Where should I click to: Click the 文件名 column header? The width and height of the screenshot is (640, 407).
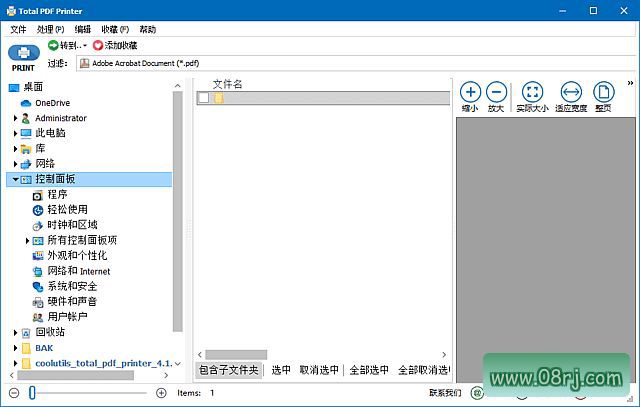(x=227, y=85)
